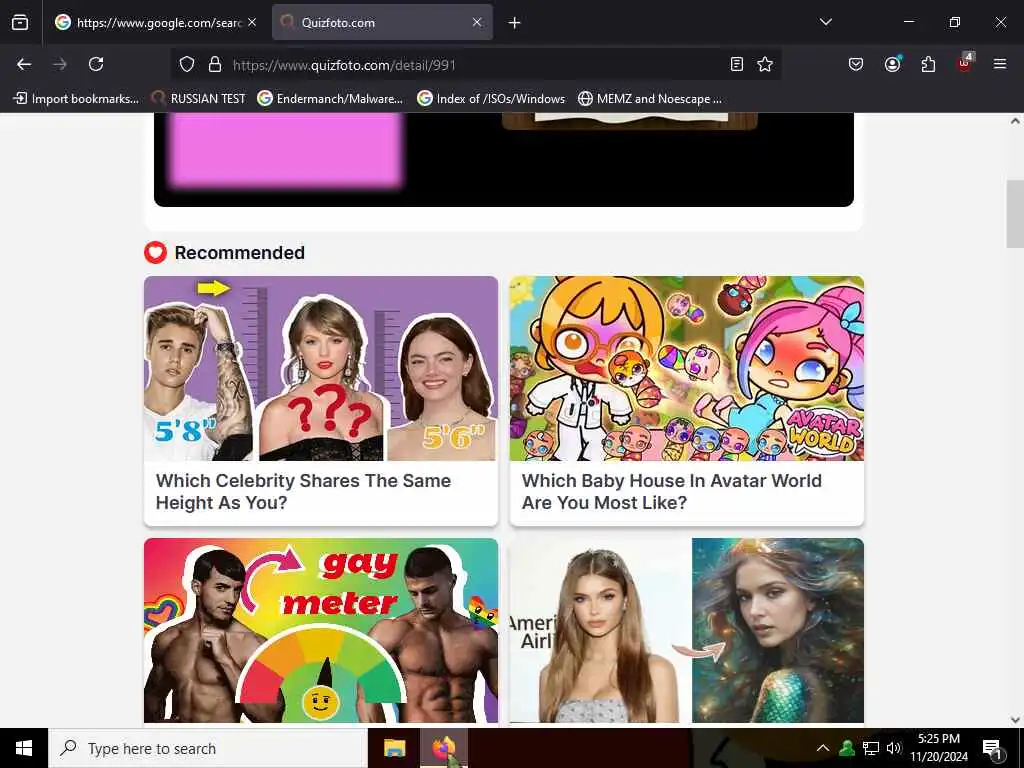Open the mermaid transformation quiz thumbnail

(x=686, y=630)
